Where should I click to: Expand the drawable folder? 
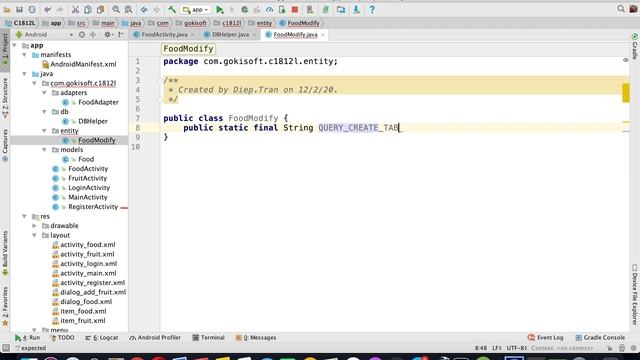pos(34,226)
